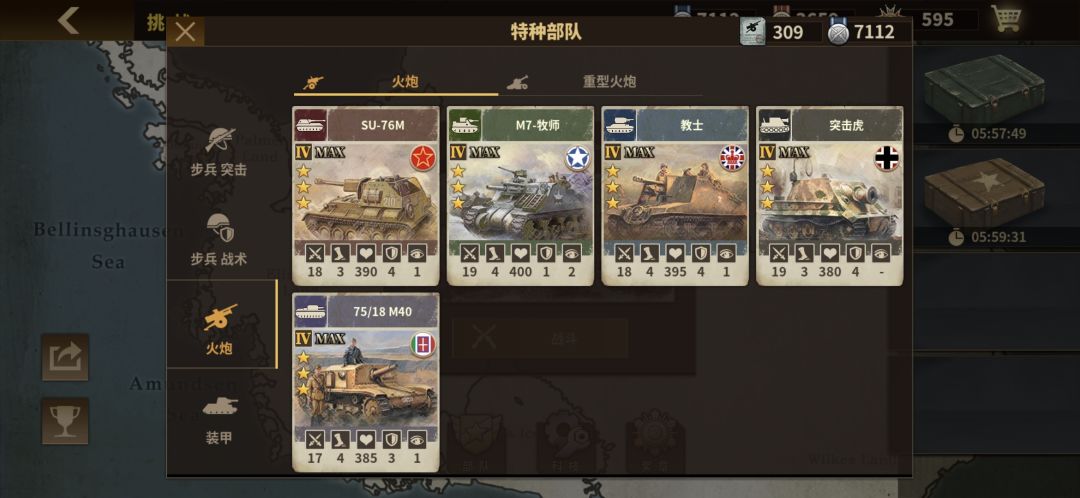The height and width of the screenshot is (498, 1080).
Task: Switch to the 装甲 armor category
Action: click(x=219, y=419)
